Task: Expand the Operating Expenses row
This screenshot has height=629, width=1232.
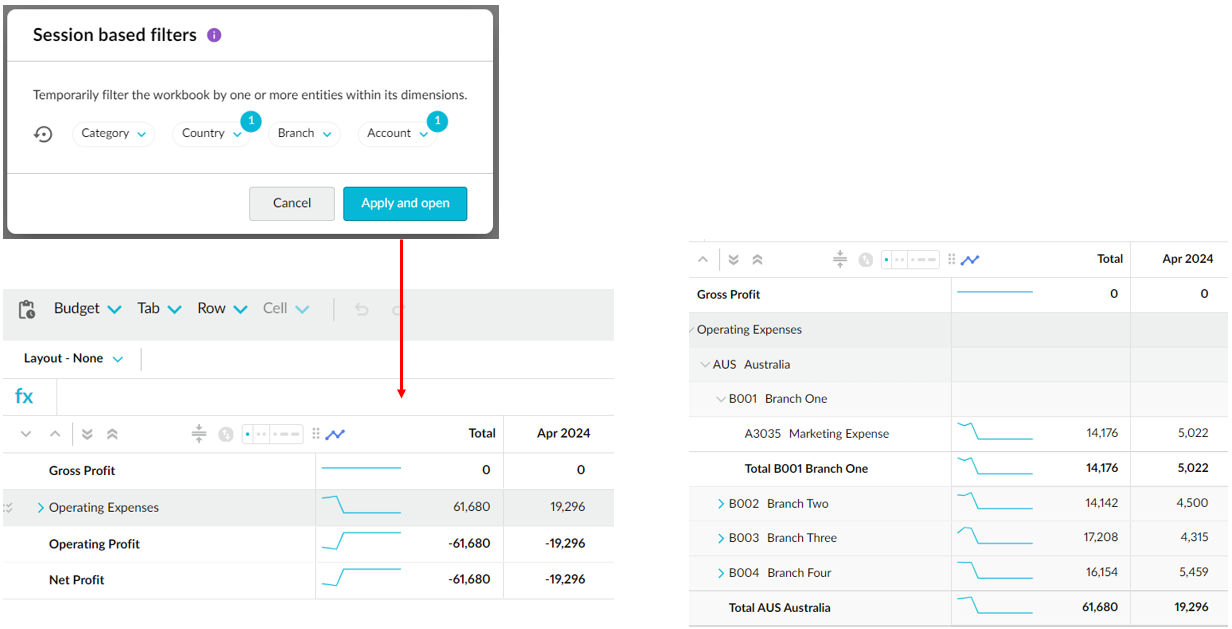Action: [x=41, y=508]
